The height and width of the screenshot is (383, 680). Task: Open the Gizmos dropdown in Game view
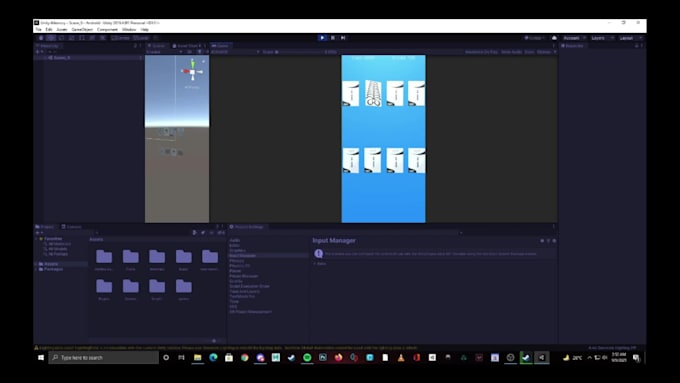(x=546, y=52)
